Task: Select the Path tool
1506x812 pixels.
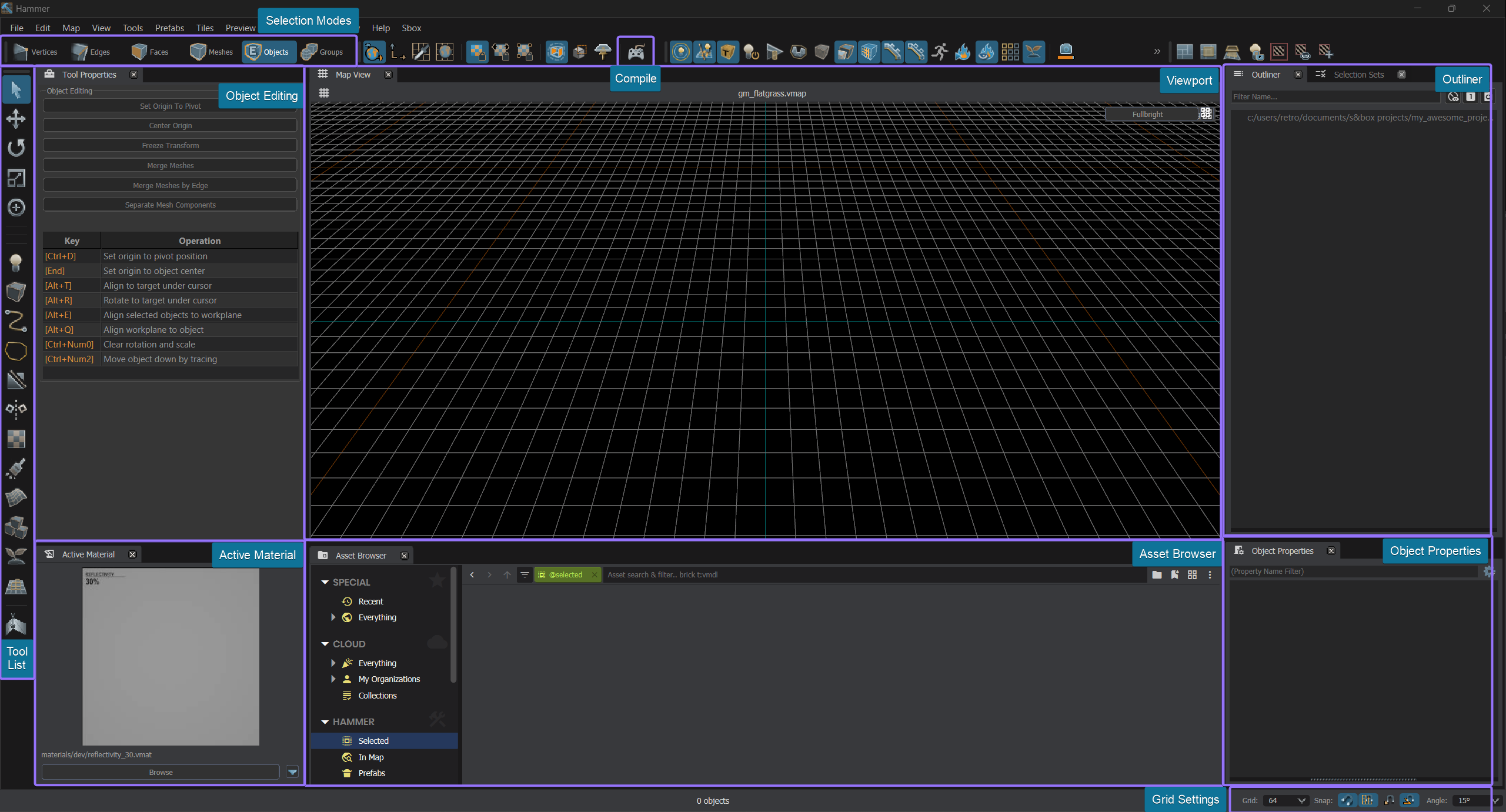Action: (x=16, y=321)
